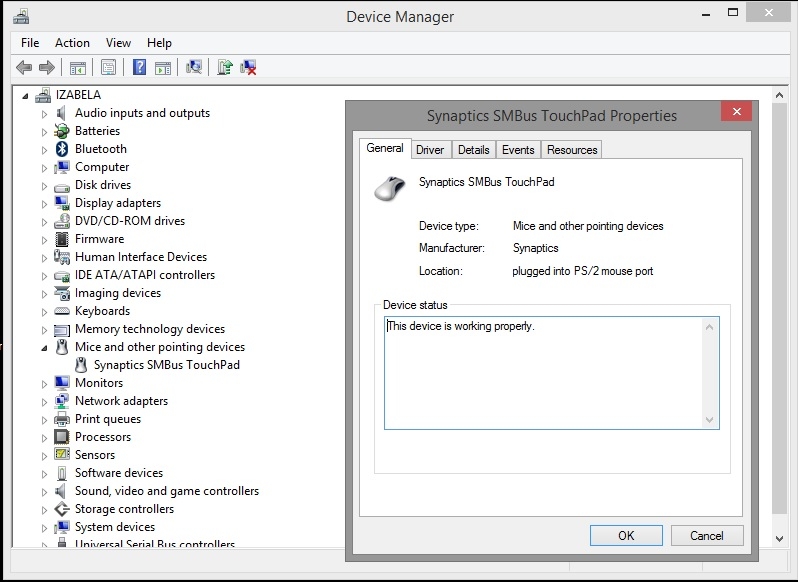Click Device Manager tree scroll up arrow

coord(779,95)
